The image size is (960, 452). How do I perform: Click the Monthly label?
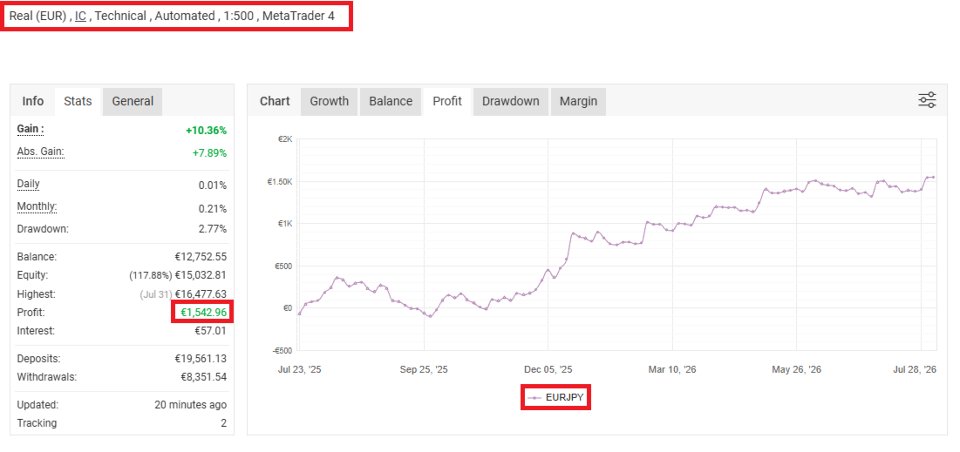(x=37, y=207)
